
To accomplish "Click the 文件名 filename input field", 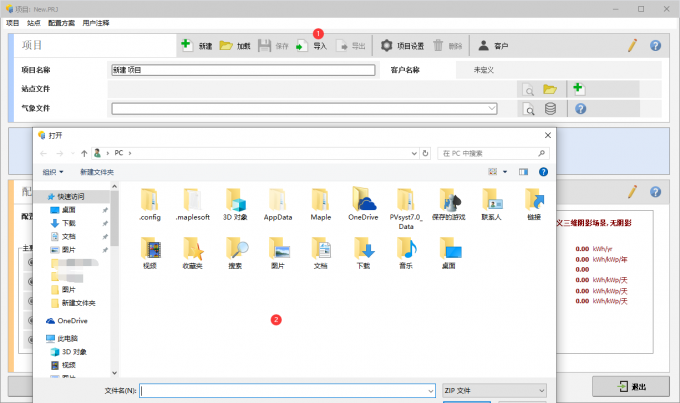I will (287, 390).
